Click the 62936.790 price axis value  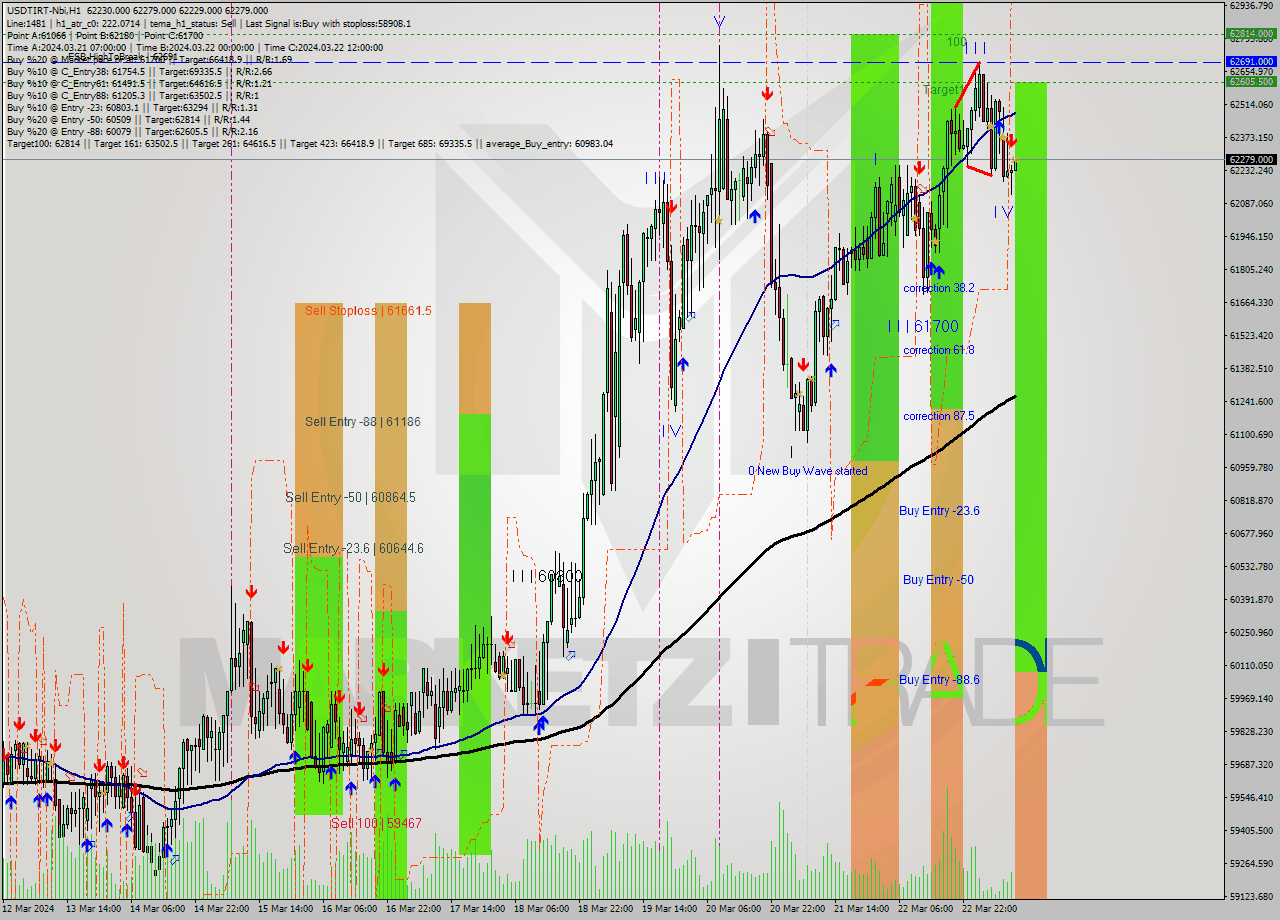[1251, 5]
